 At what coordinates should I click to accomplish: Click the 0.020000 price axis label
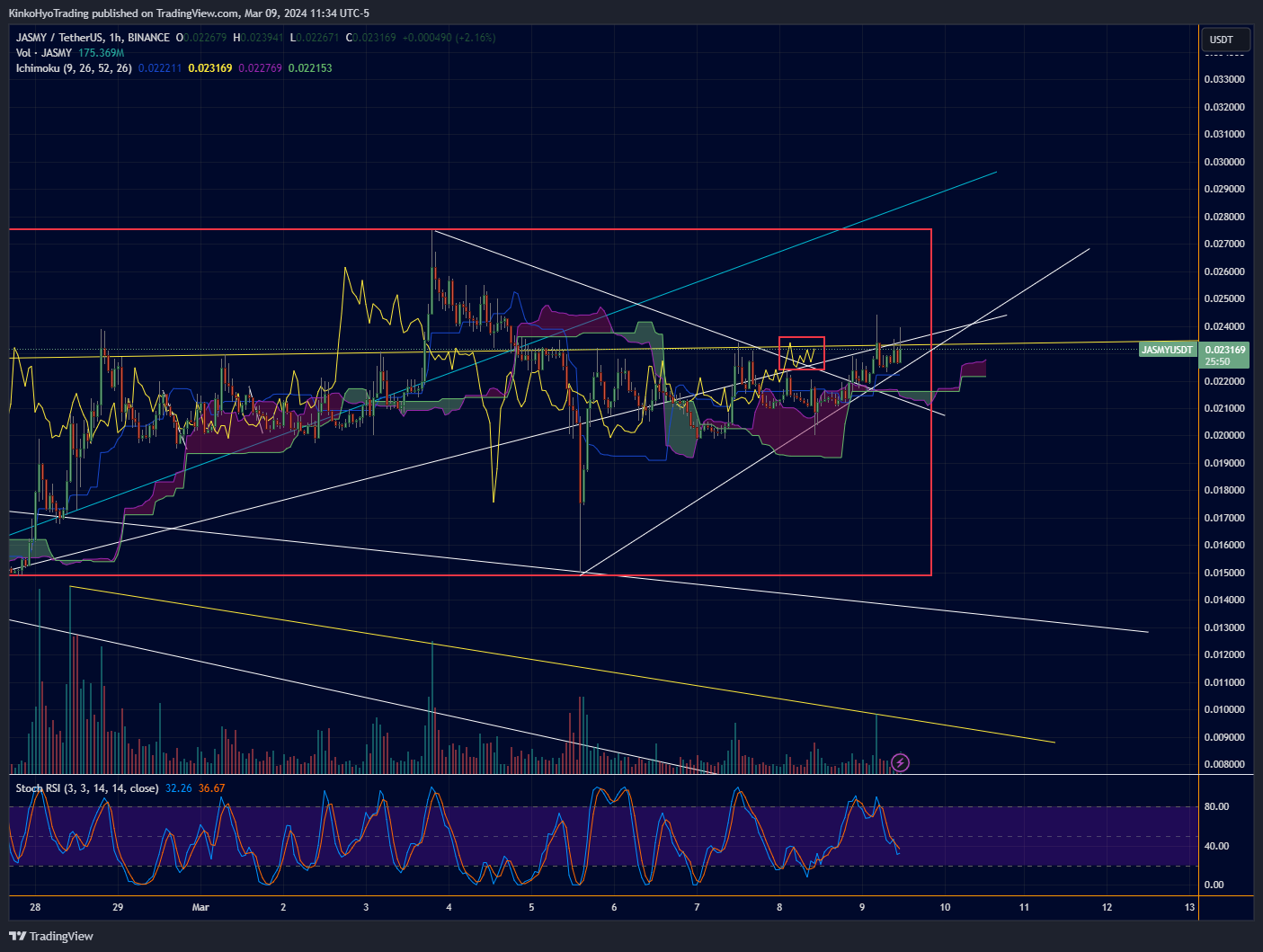pyautogui.click(x=1224, y=435)
